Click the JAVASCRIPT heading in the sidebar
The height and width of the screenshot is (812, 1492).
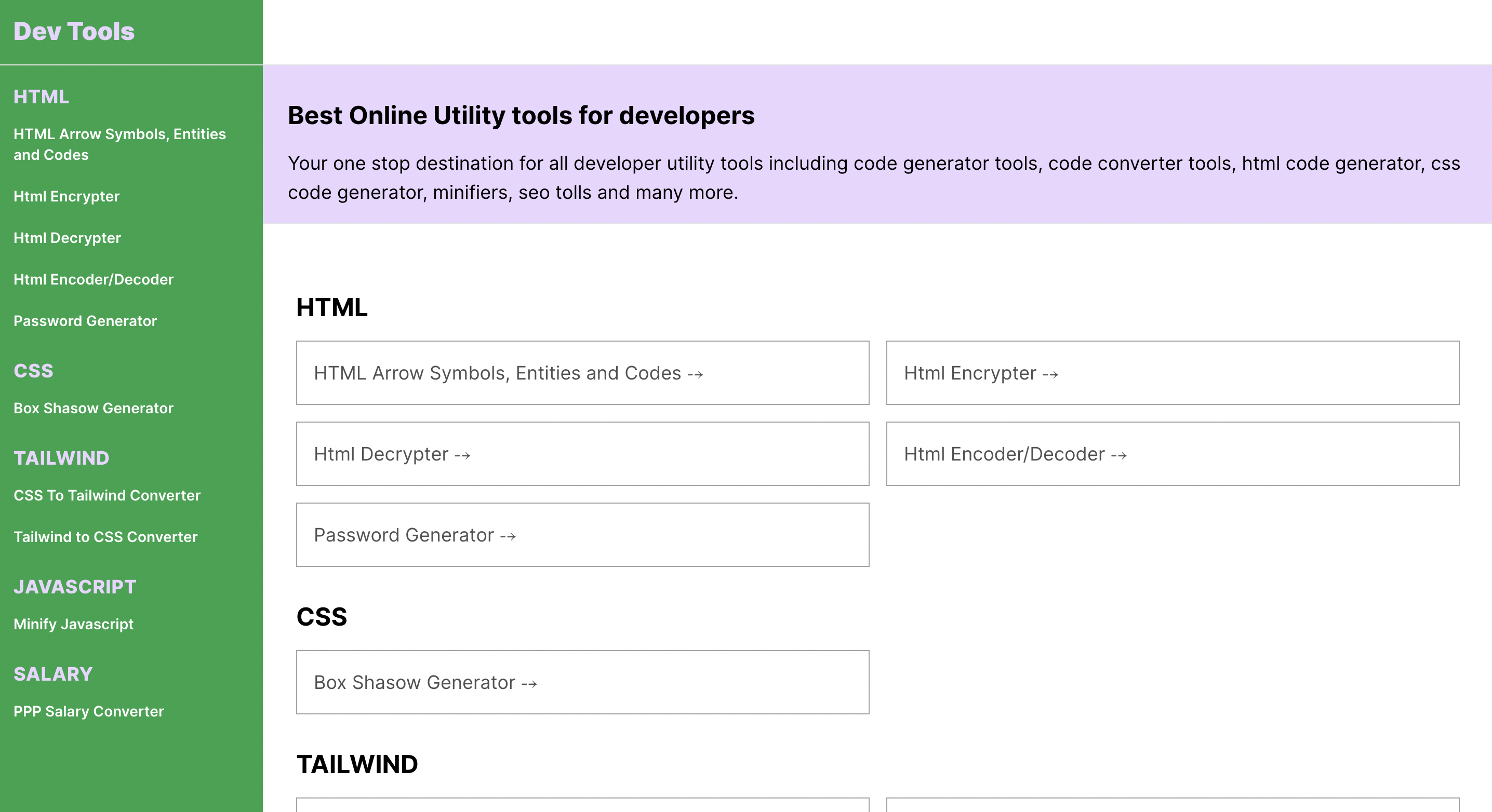(75, 587)
